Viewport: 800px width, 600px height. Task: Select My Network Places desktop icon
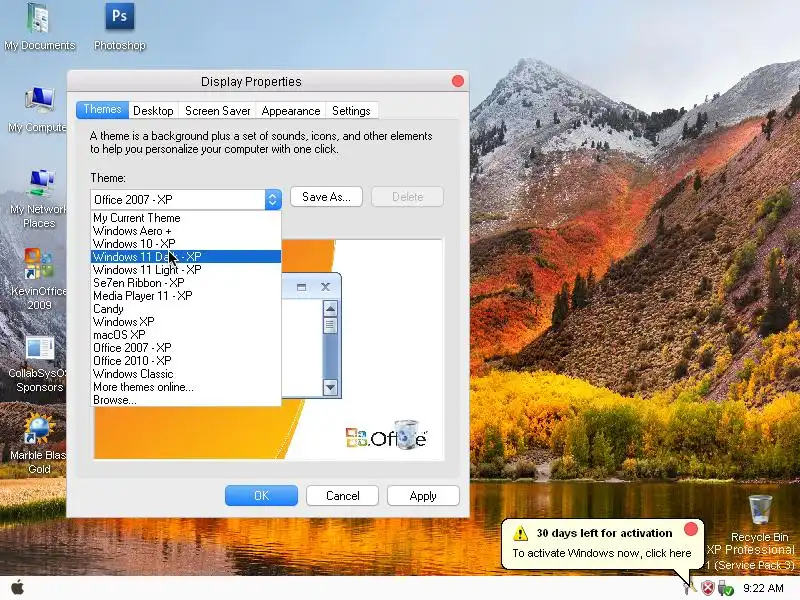(x=39, y=199)
